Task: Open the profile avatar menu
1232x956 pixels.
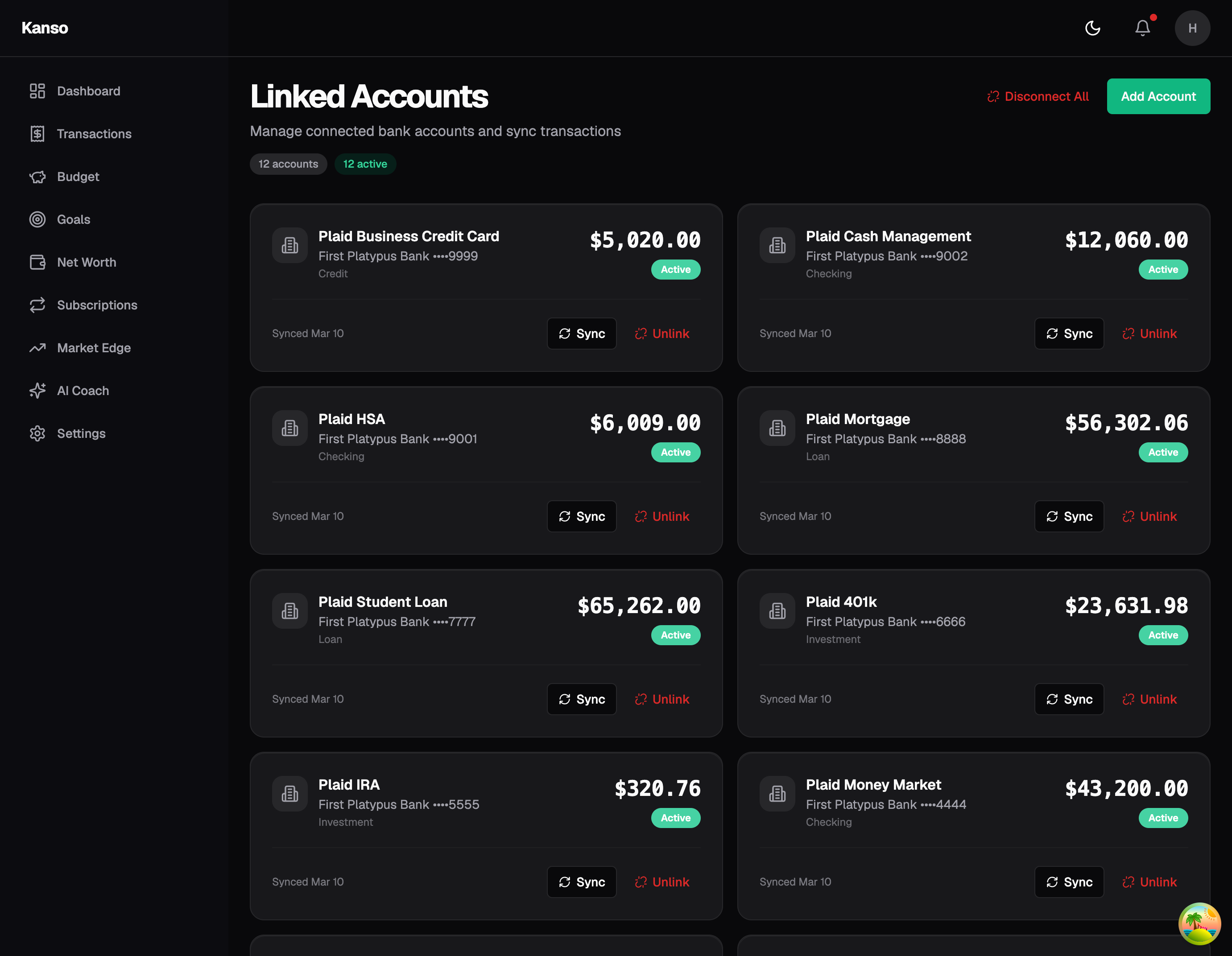Action: click(1192, 28)
